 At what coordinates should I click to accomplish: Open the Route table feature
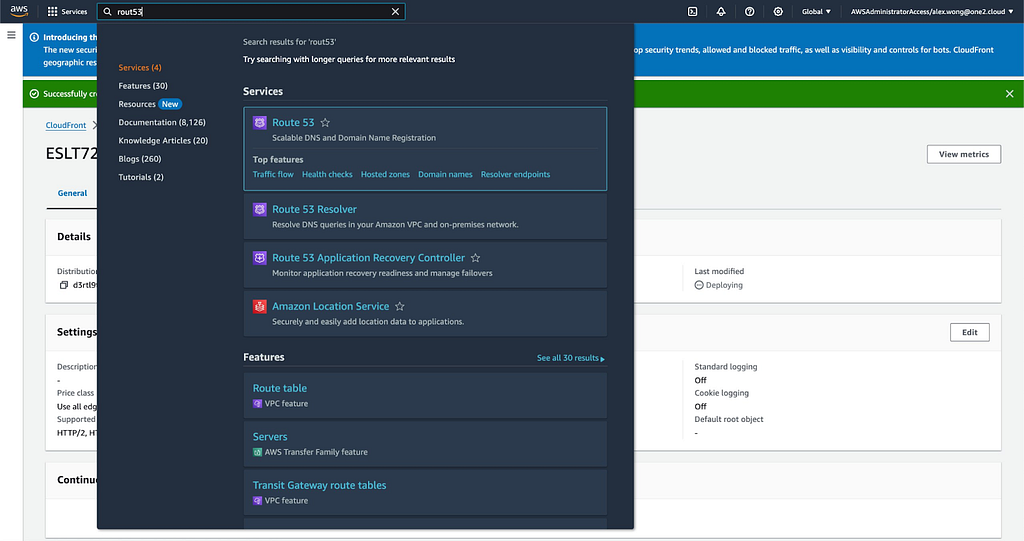pos(280,388)
